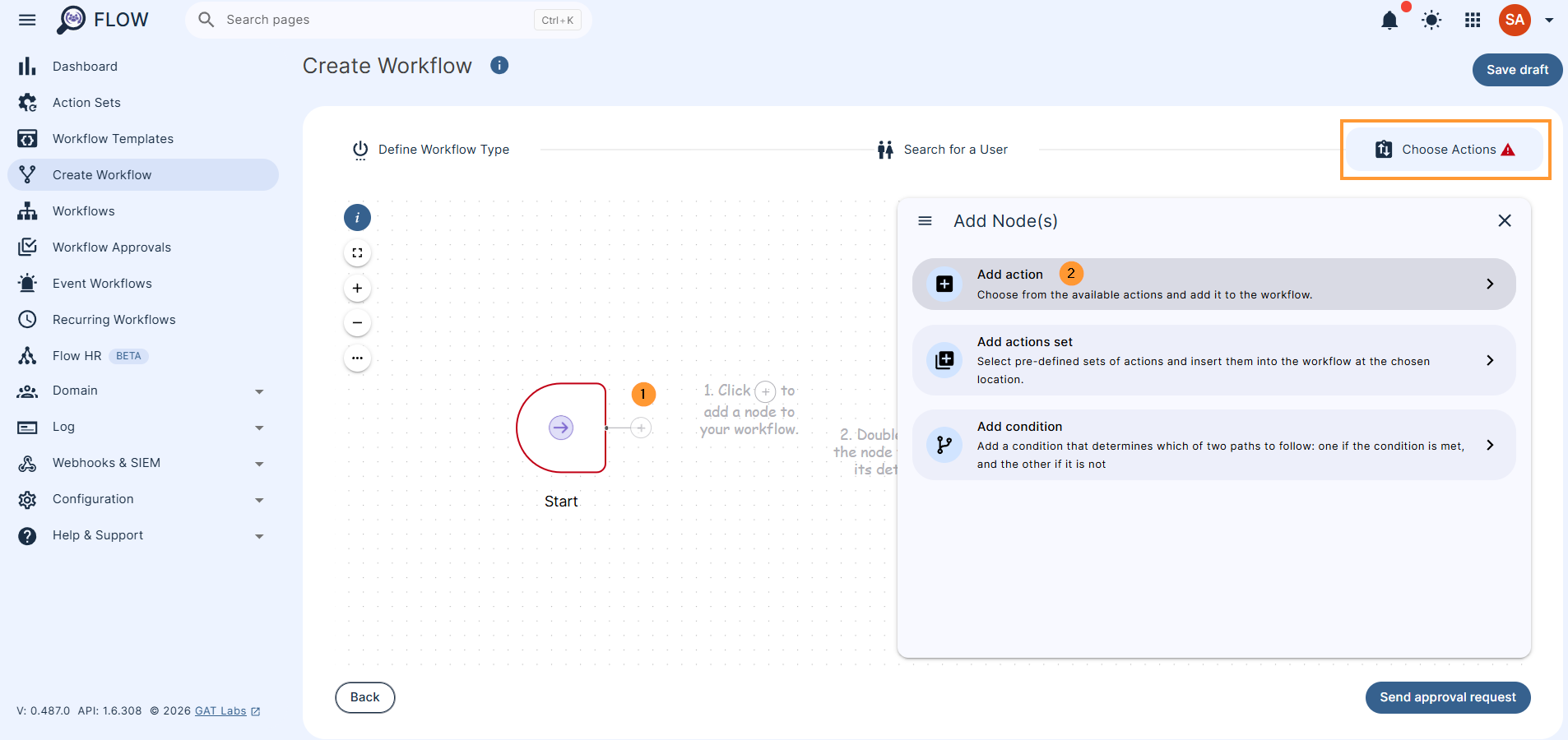Click the Dashboard bar chart icon
Screen dimensions: 1568x740
click(27, 66)
